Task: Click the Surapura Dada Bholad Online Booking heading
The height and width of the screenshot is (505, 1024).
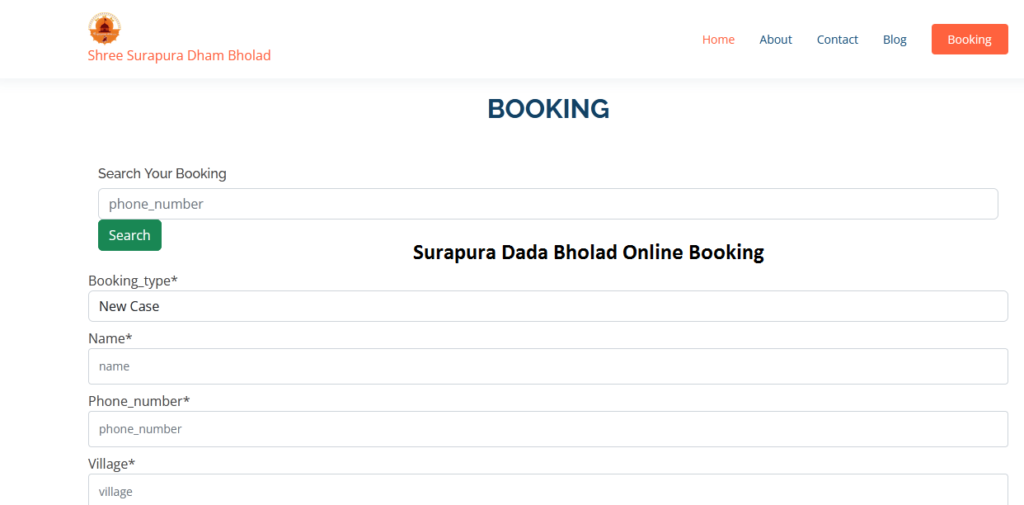Action: [x=588, y=252]
